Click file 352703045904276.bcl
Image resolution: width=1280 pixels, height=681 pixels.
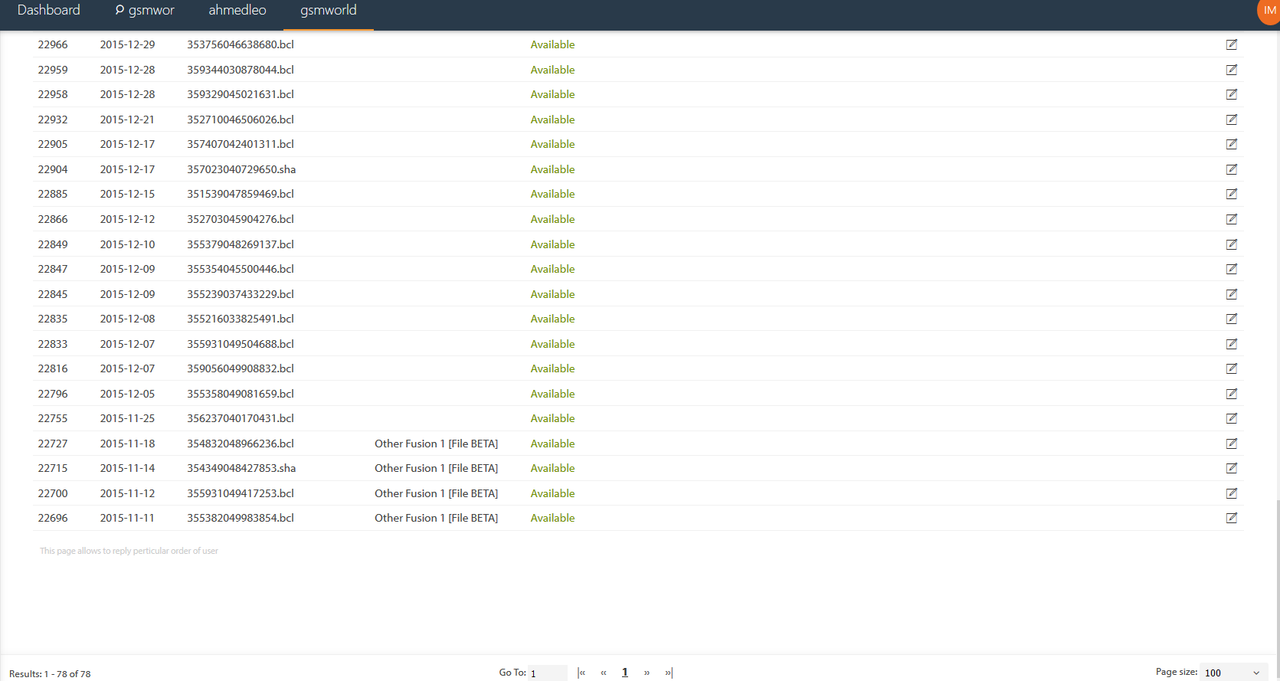[241, 219]
